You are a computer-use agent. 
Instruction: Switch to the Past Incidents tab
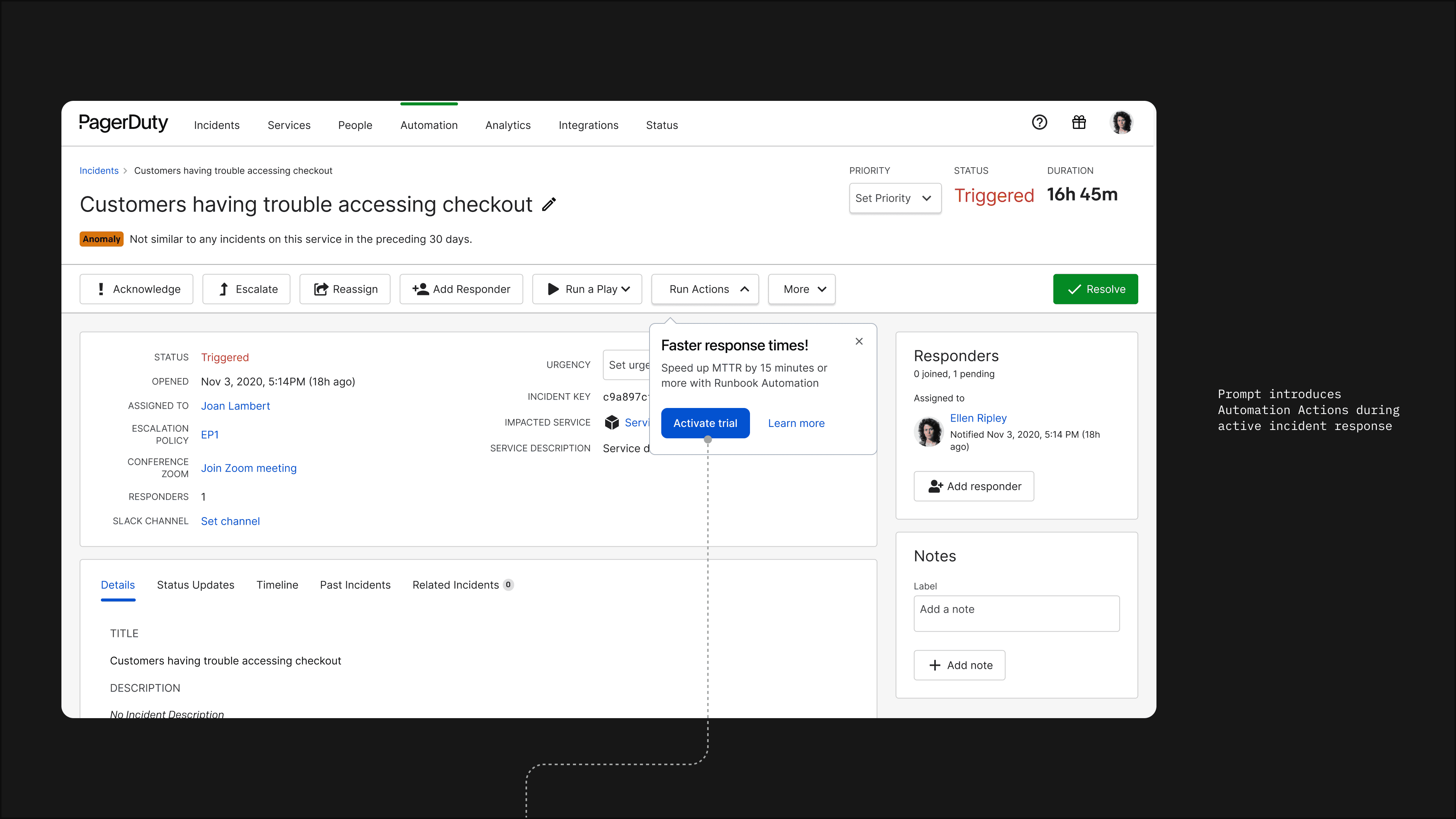point(355,585)
